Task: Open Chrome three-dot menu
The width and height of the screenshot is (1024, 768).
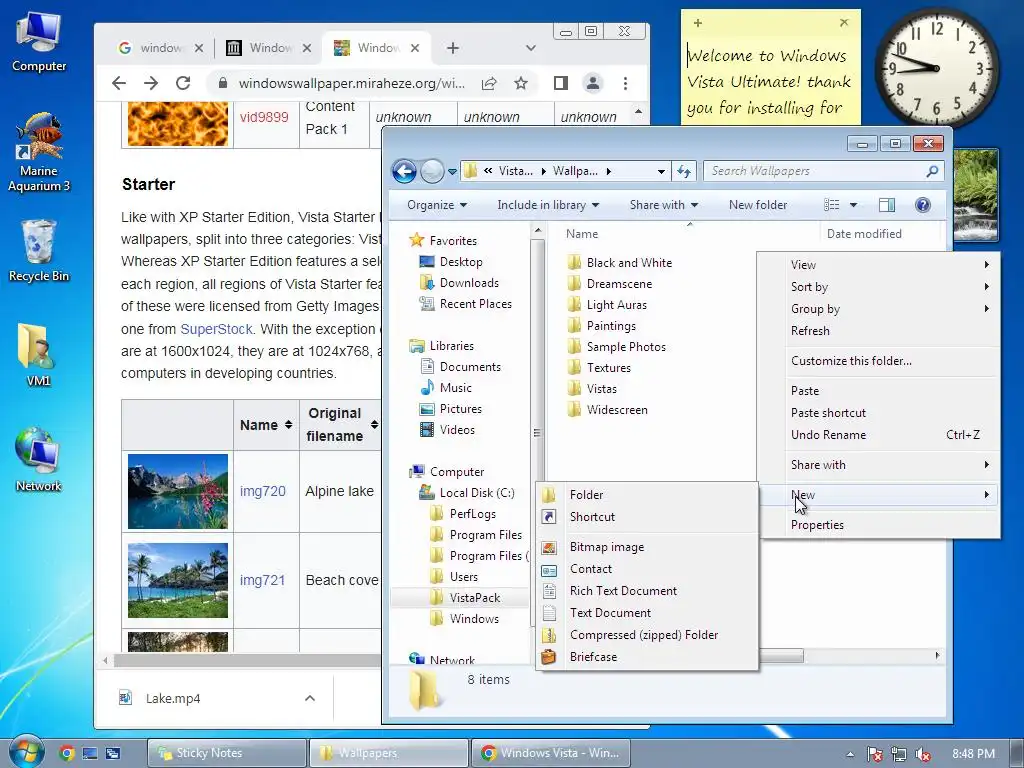Action: pos(626,83)
